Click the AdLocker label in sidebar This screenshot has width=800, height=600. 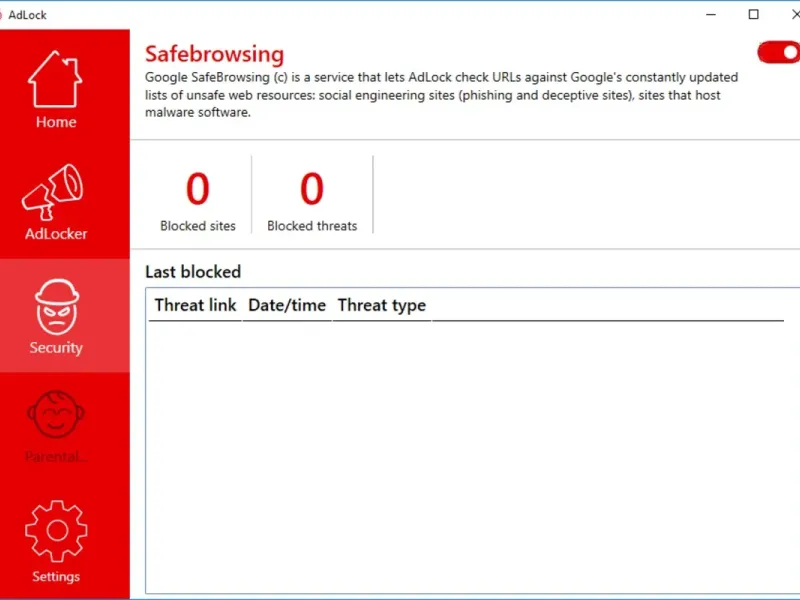click(56, 234)
